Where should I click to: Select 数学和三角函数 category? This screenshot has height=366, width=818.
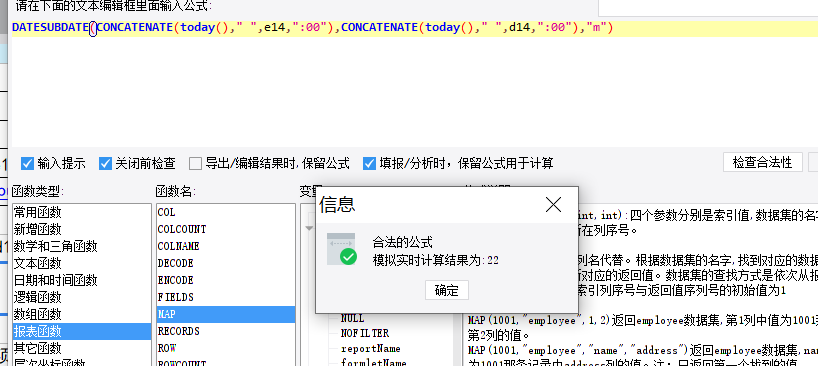click(x=82, y=246)
